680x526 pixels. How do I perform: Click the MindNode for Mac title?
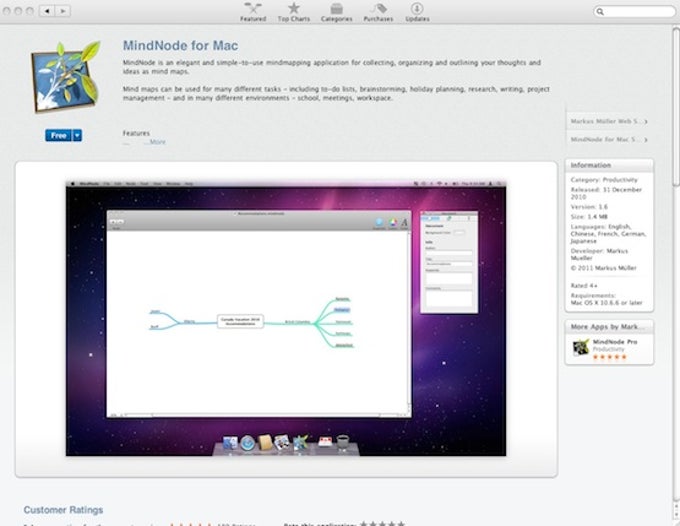click(180, 46)
